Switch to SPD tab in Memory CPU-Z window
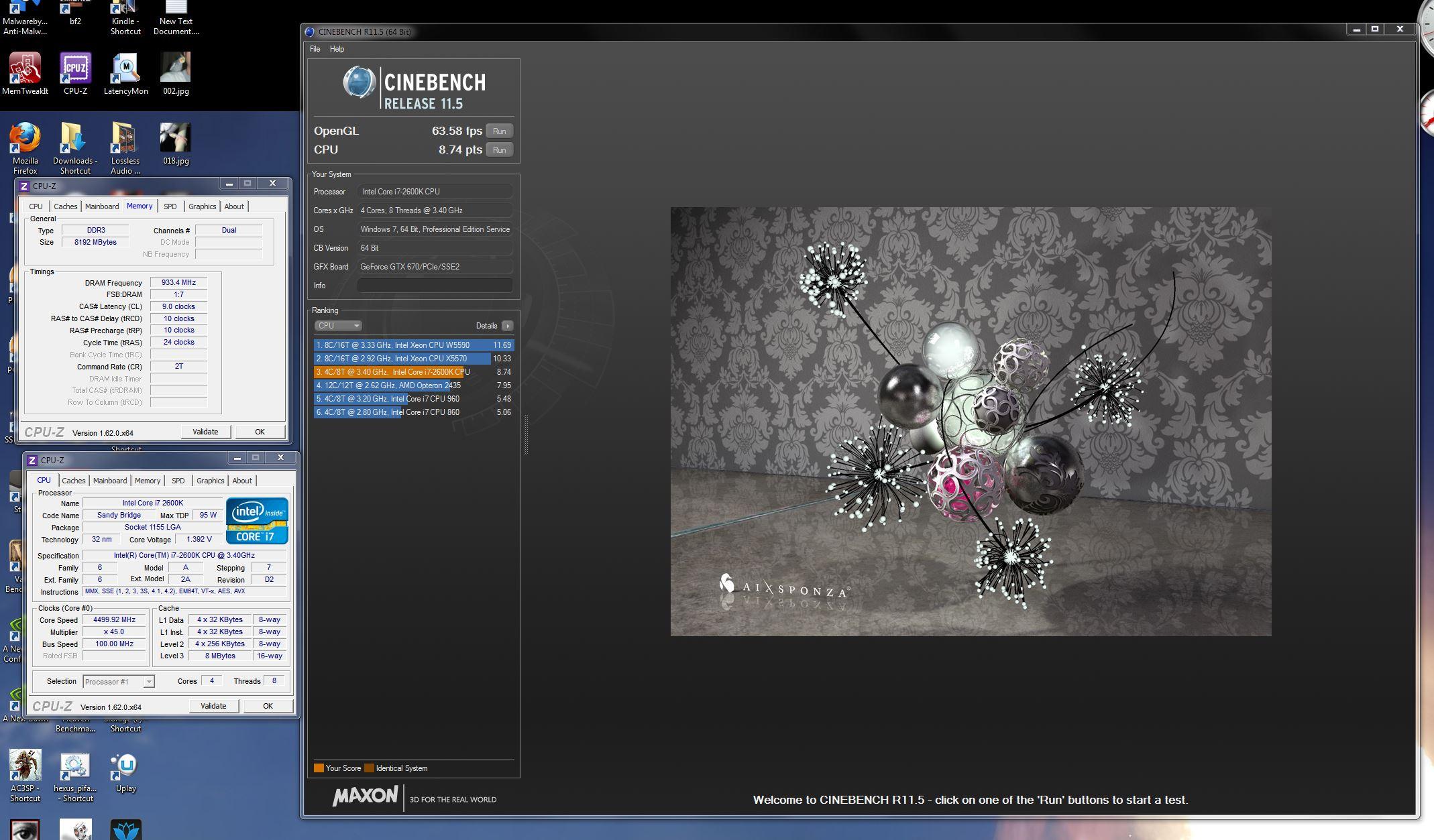 pyautogui.click(x=170, y=206)
